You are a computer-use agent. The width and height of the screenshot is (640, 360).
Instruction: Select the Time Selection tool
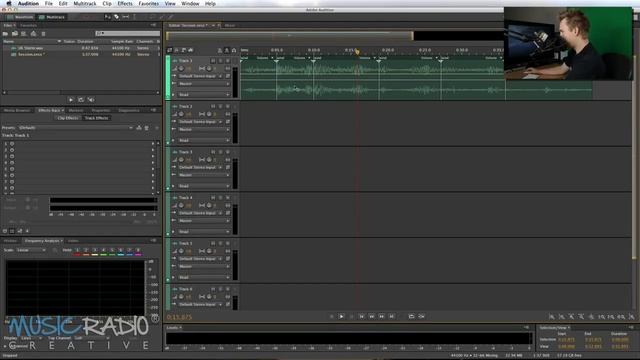(x=134, y=17)
